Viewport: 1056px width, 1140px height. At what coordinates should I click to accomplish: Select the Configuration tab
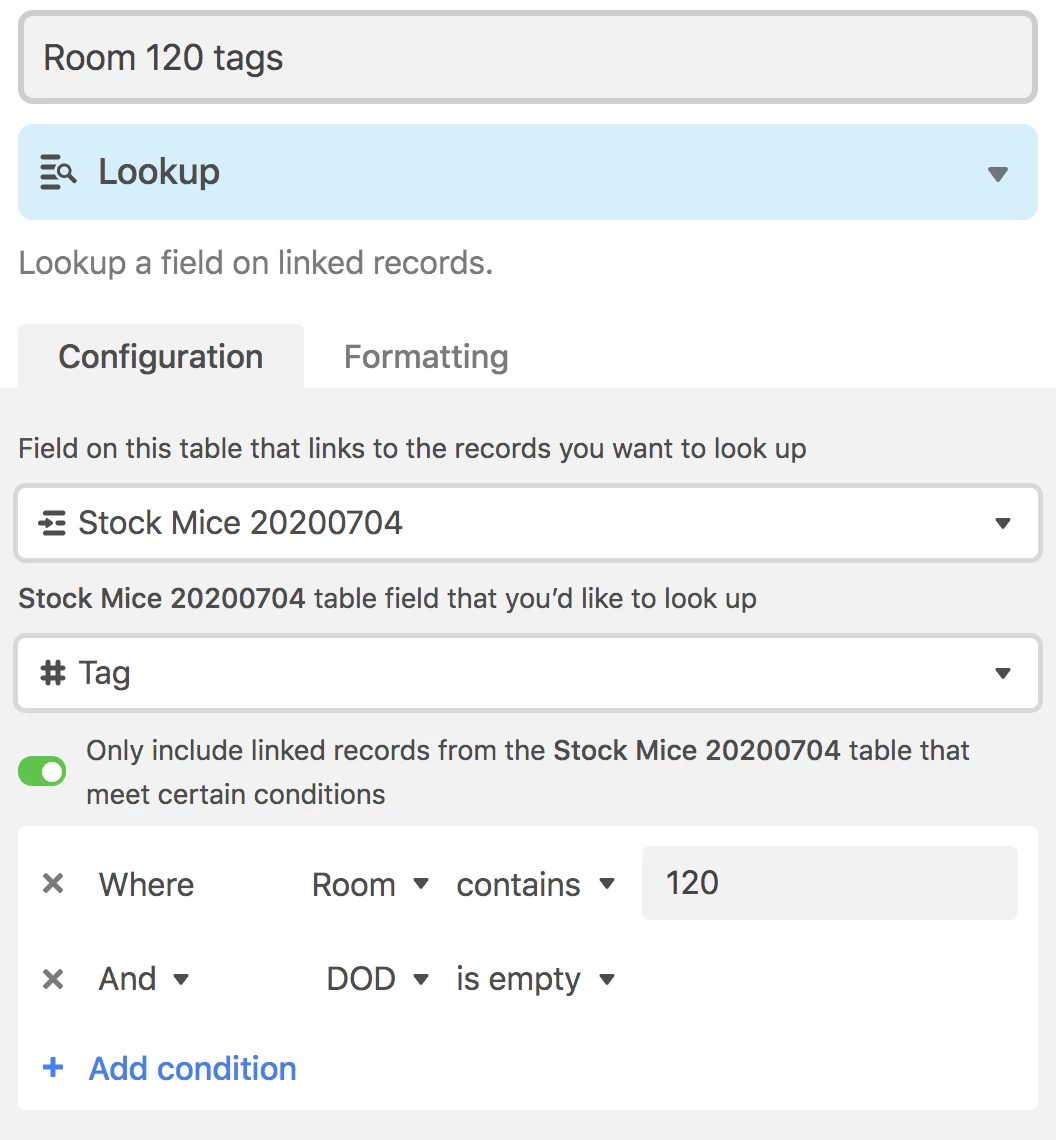point(161,357)
